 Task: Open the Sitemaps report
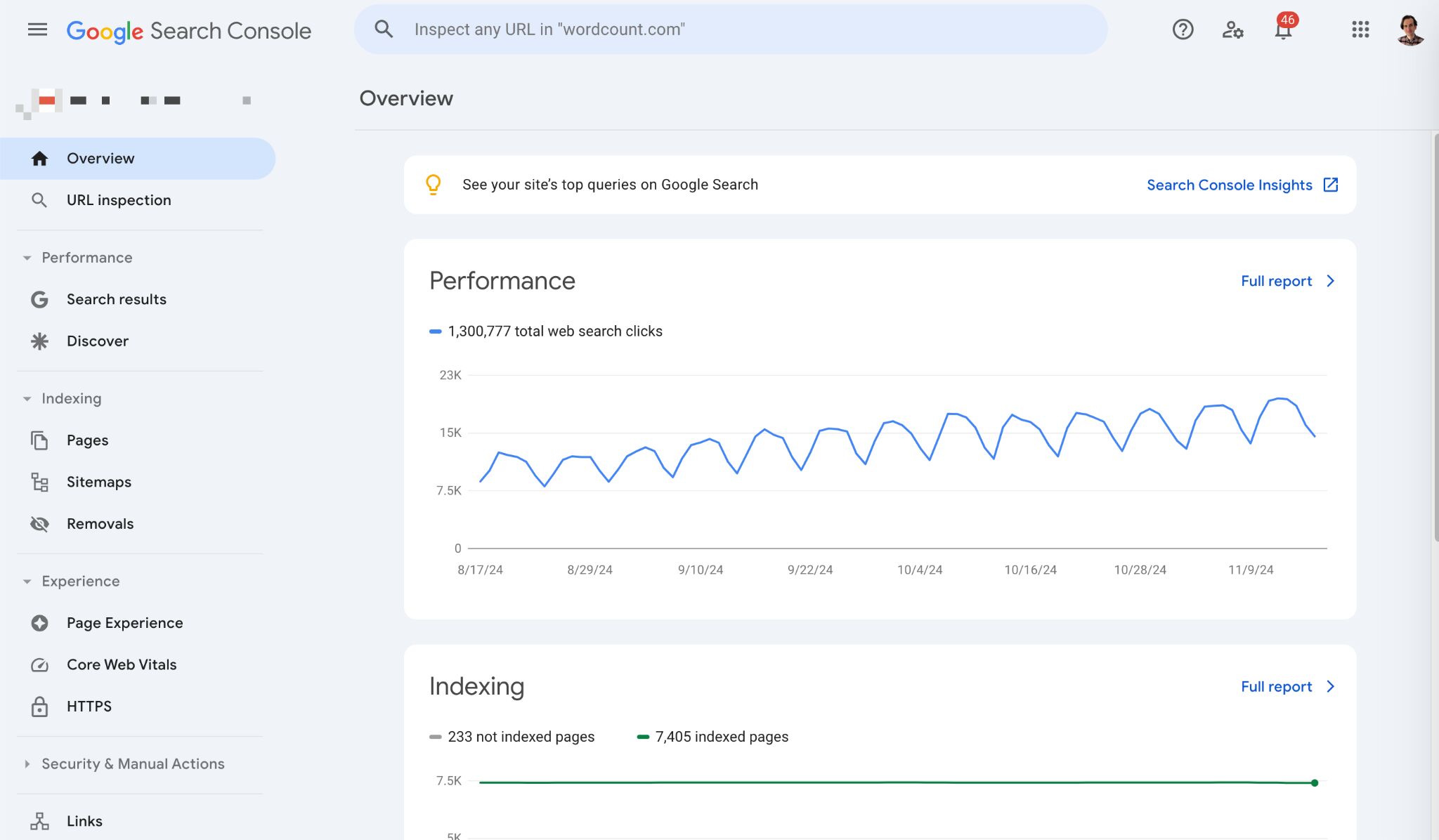[98, 482]
